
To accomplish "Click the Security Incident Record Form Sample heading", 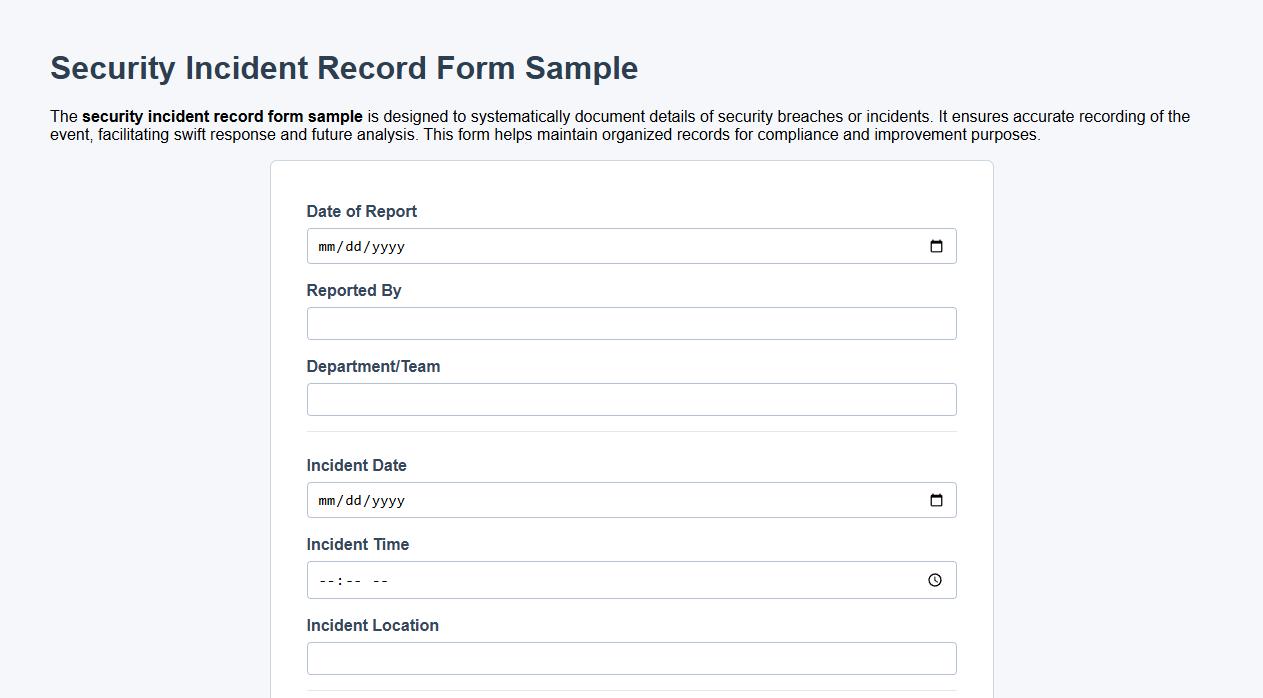I will point(343,67).
